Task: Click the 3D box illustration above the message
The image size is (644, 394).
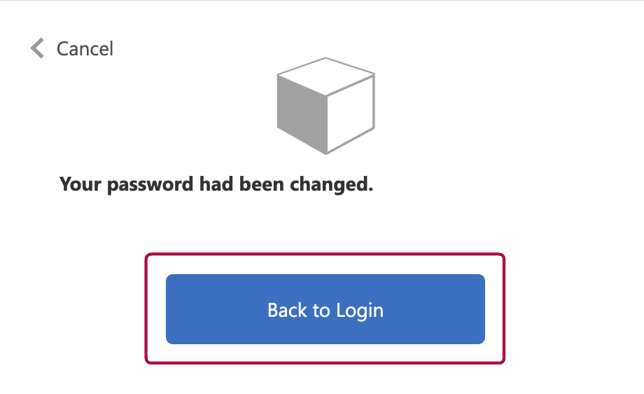Action: [326, 106]
